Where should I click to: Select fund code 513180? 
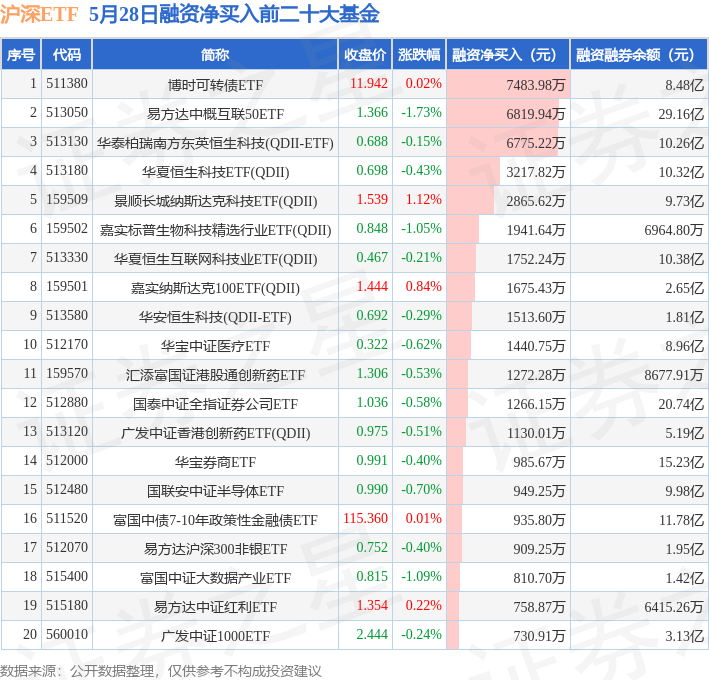click(x=67, y=170)
